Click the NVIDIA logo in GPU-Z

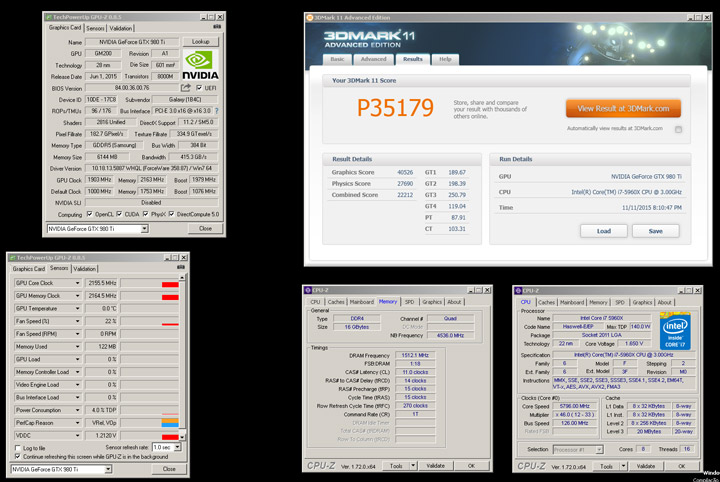click(x=200, y=65)
